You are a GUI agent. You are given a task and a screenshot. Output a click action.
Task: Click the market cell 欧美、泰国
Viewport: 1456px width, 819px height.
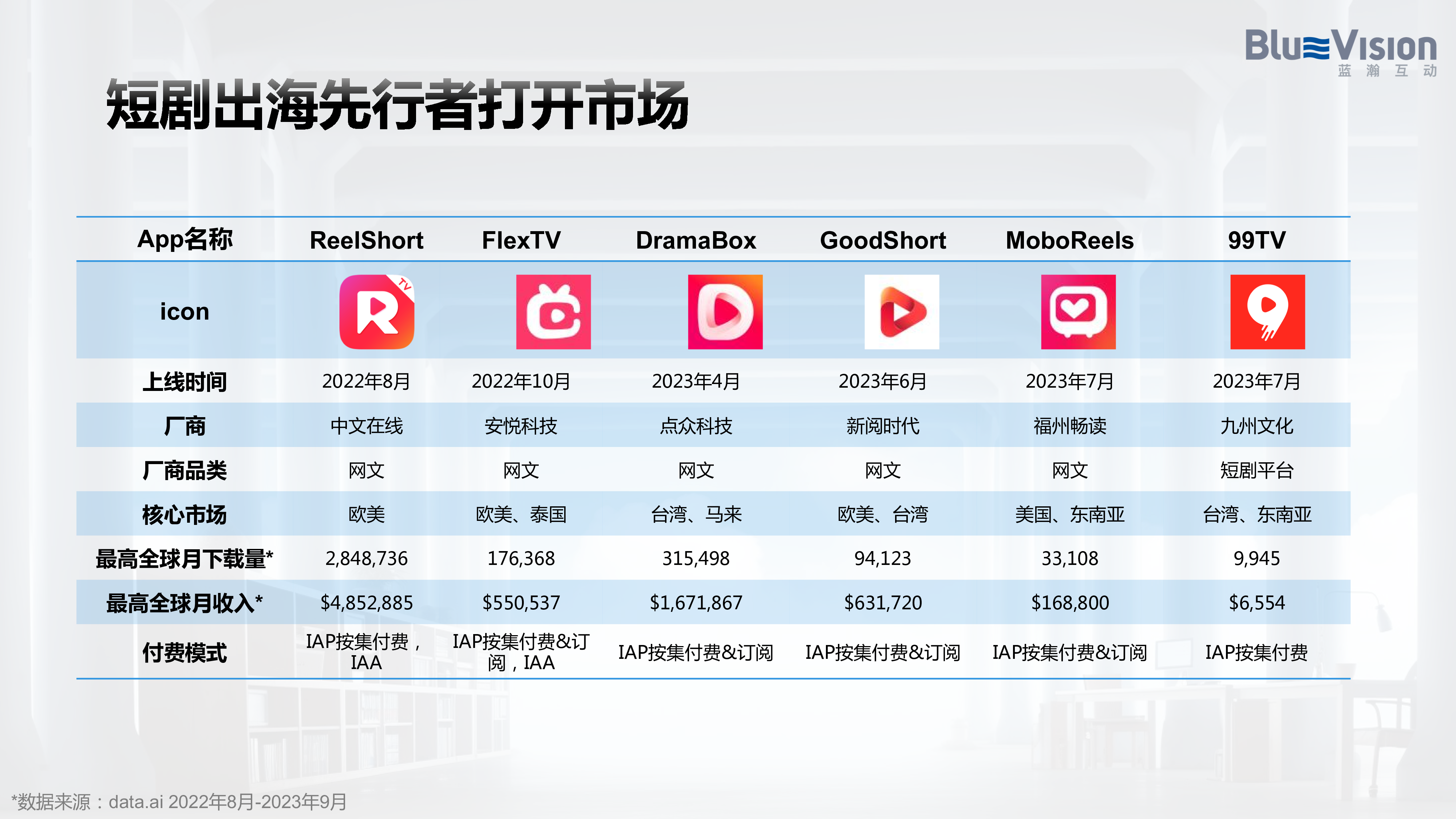521,514
